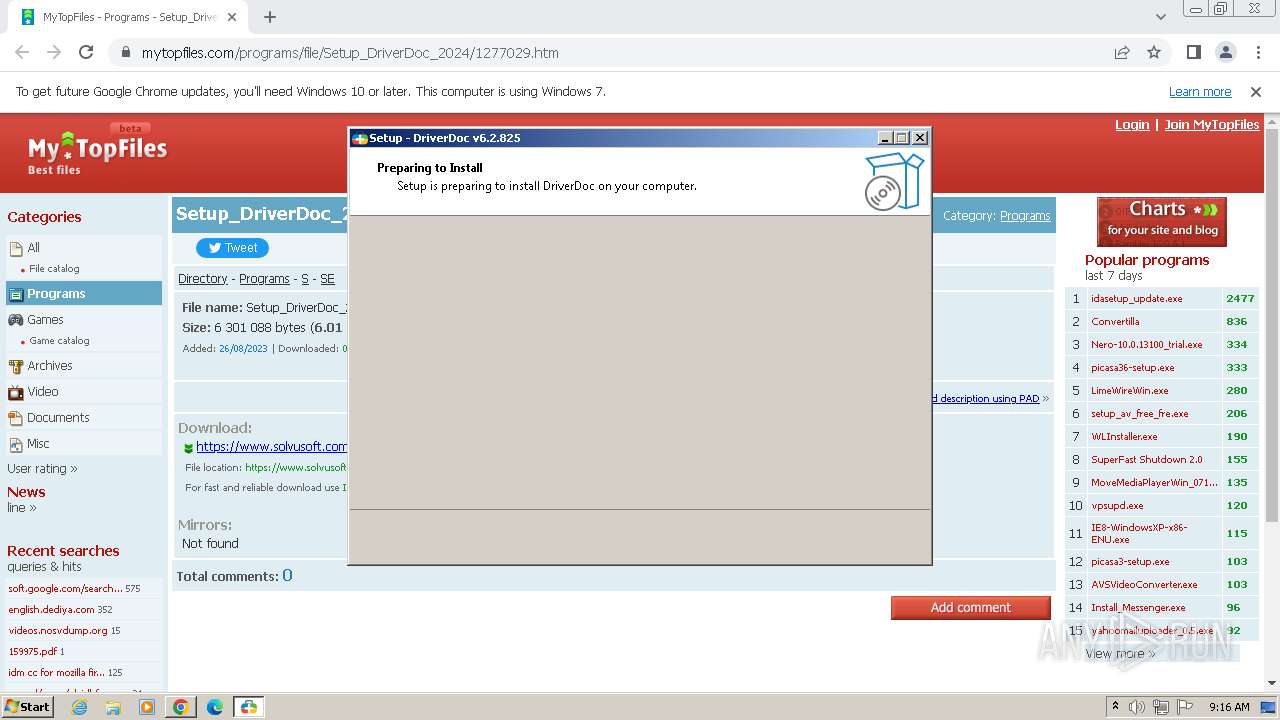This screenshot has height=720, width=1280.
Task: Click the Add comment button
Action: tap(970, 607)
